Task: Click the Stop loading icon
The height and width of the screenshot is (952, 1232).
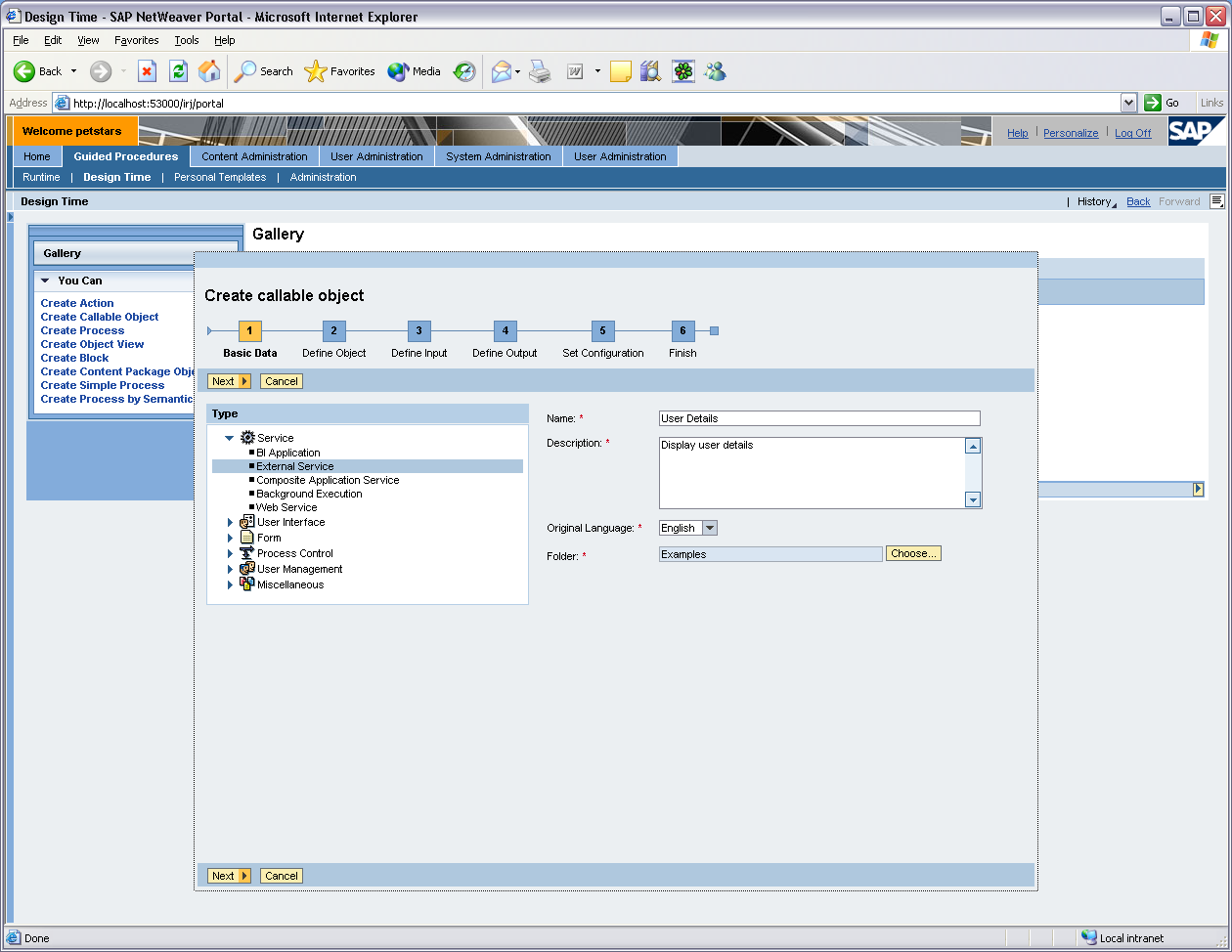Action: pyautogui.click(x=147, y=71)
